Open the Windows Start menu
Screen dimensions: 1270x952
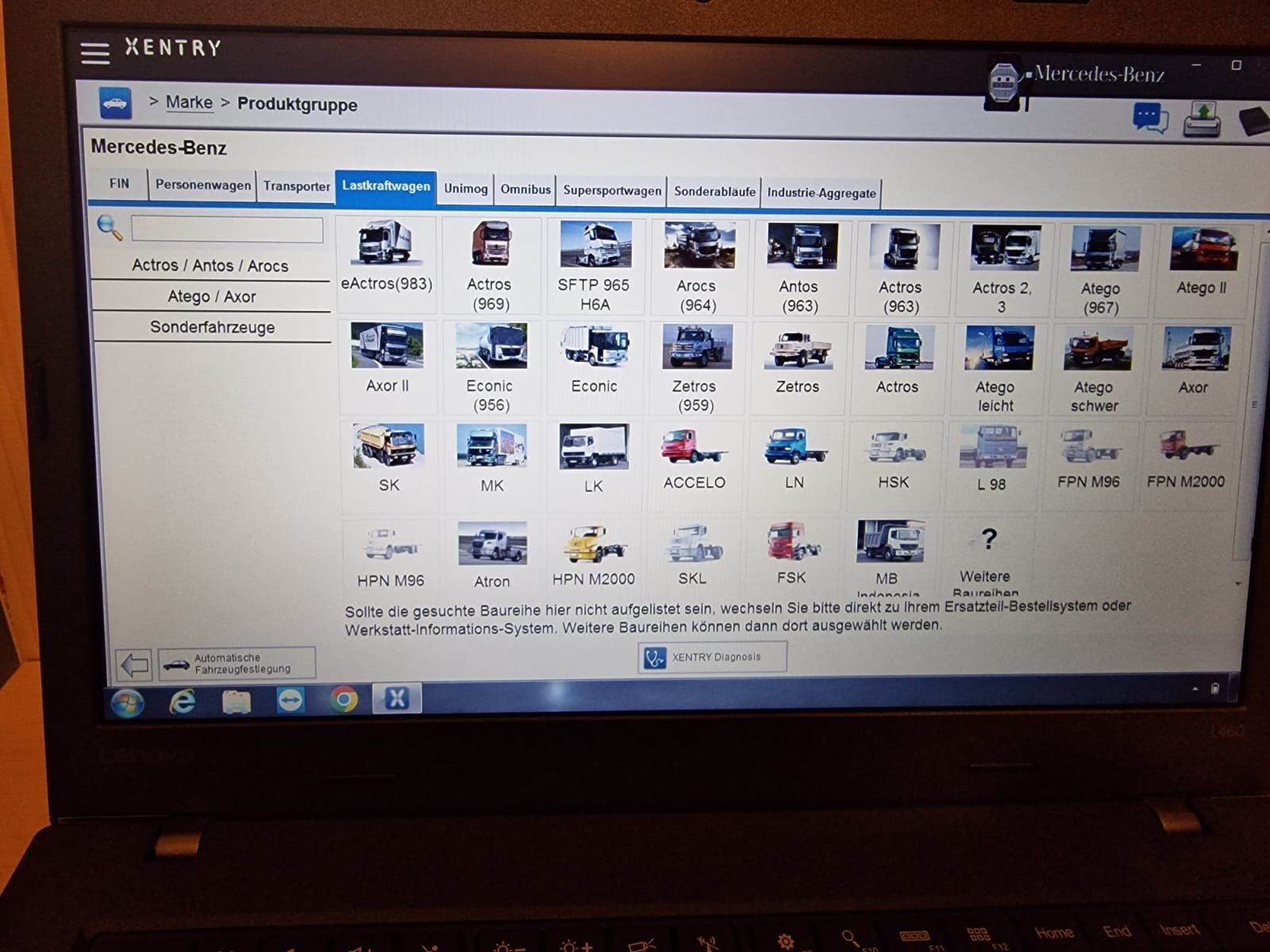(128, 702)
